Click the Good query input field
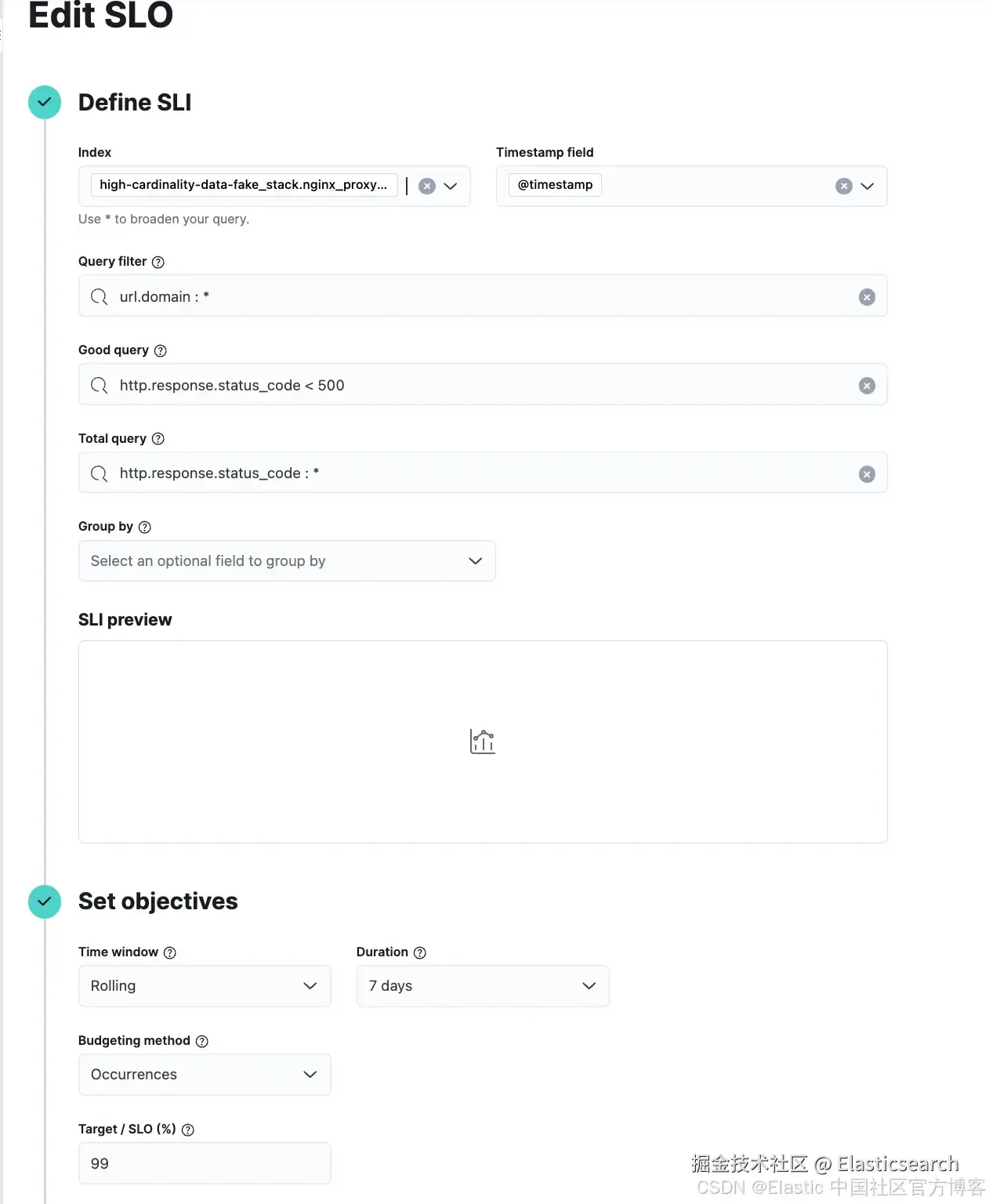The image size is (989, 1204). pyautogui.click(x=470, y=386)
